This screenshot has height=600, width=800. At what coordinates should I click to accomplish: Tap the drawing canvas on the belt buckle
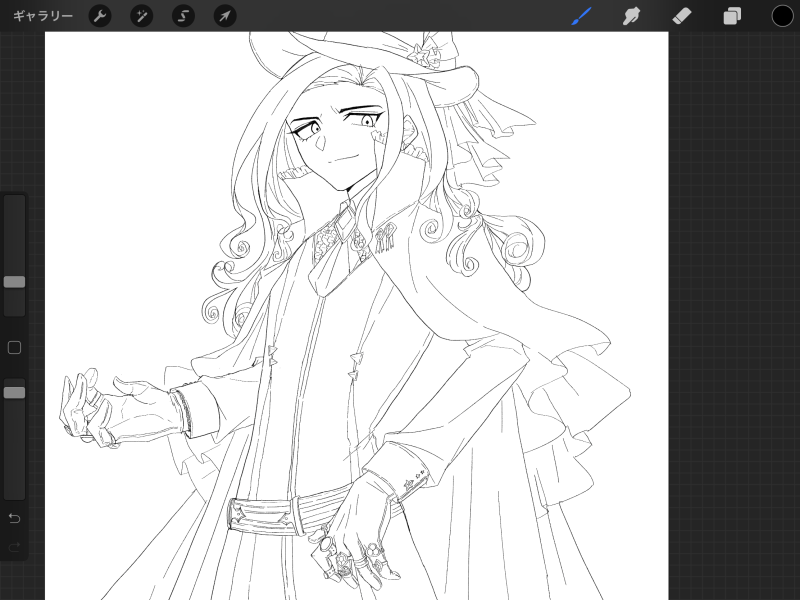pyautogui.click(x=261, y=515)
